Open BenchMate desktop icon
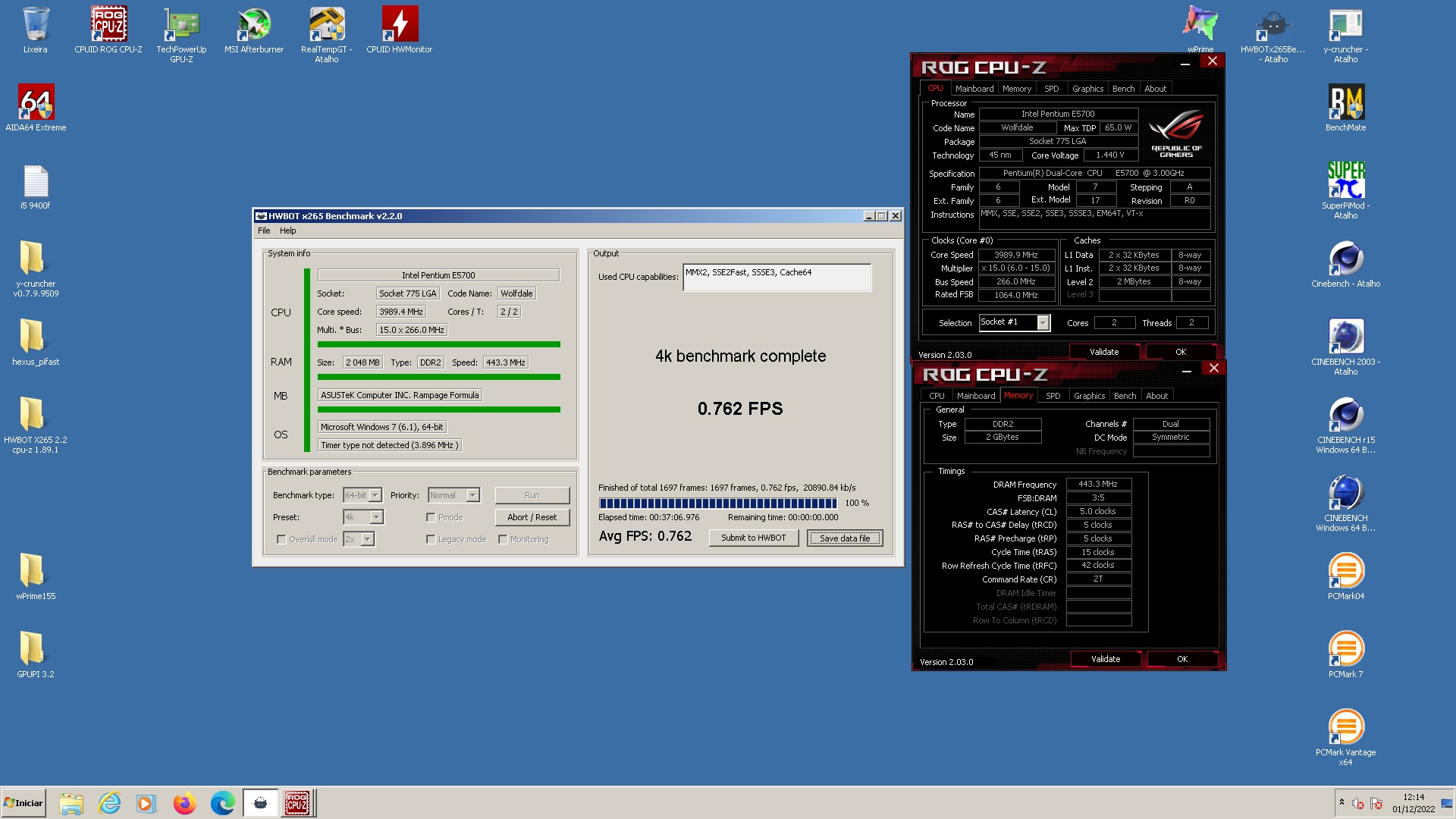 coord(1346,108)
